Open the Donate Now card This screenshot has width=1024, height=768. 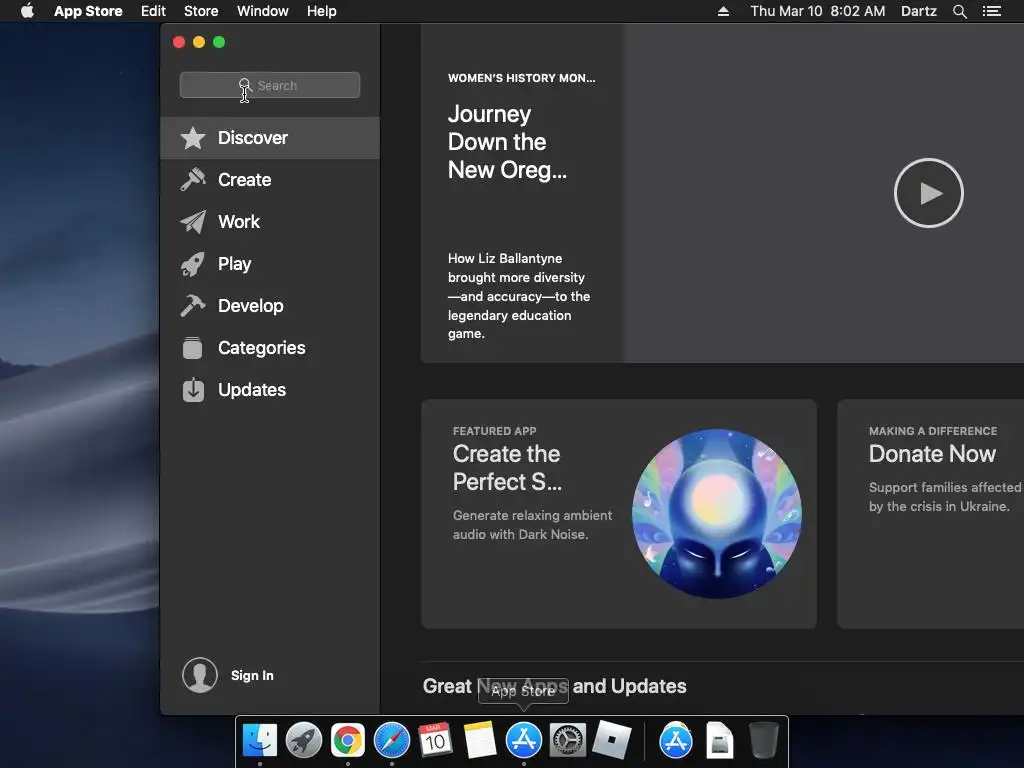tap(931, 514)
